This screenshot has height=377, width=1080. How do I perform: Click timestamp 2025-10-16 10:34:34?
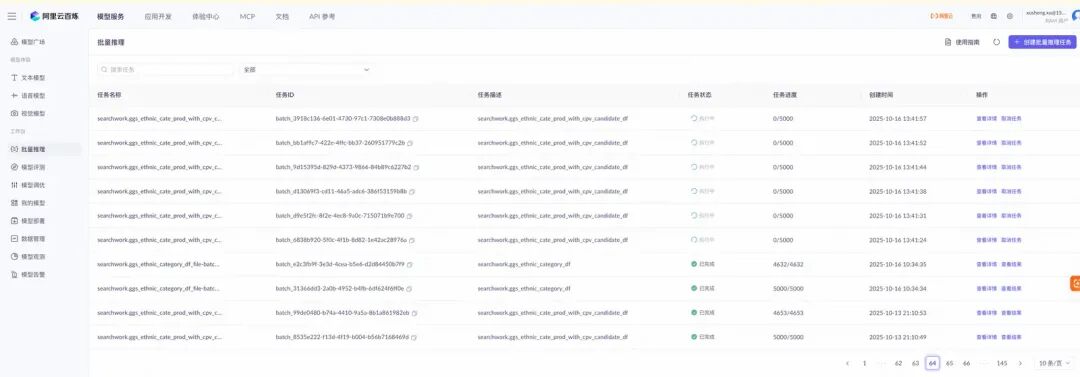click(x=897, y=289)
